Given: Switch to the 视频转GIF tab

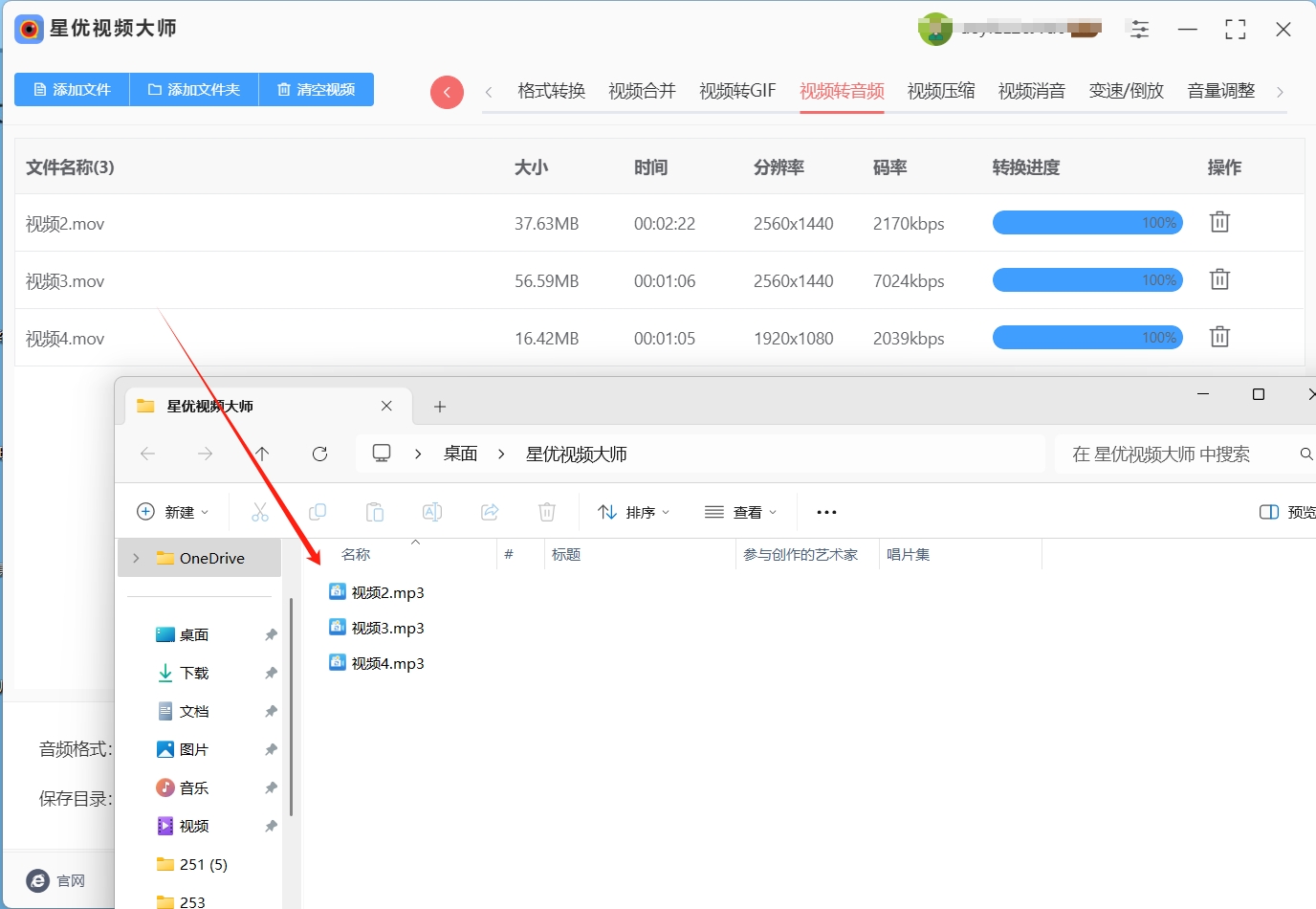Looking at the screenshot, I should 737,91.
